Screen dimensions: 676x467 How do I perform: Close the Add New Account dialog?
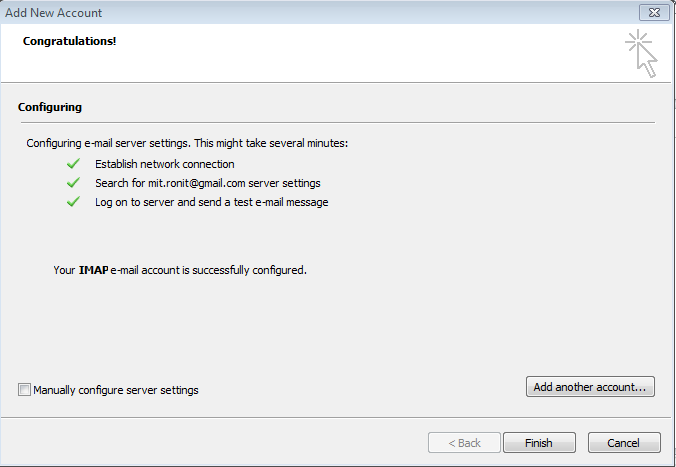654,13
